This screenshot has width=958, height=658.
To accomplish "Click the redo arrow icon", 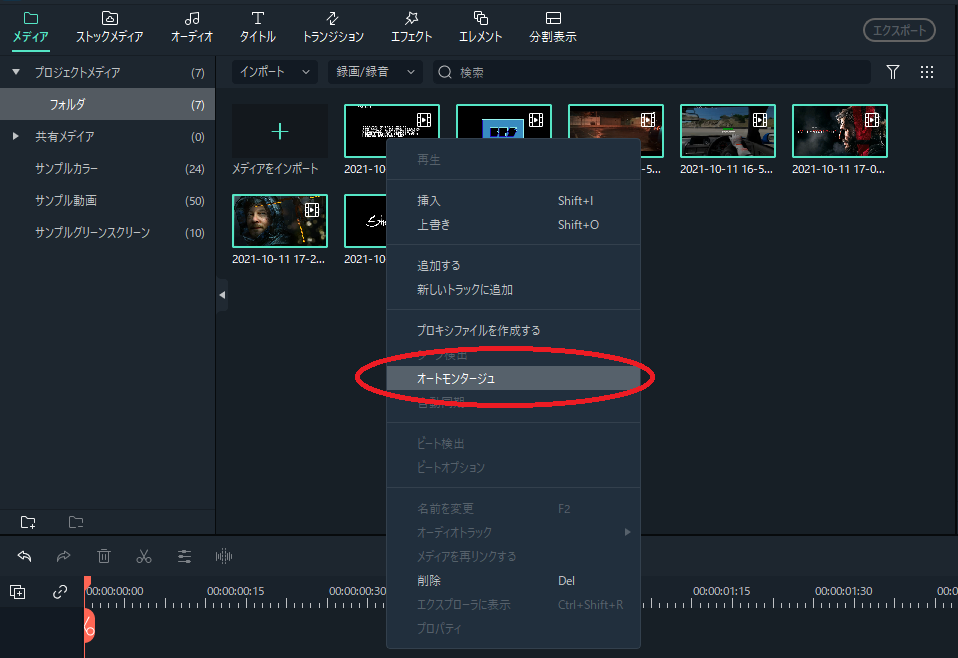I will 64,556.
